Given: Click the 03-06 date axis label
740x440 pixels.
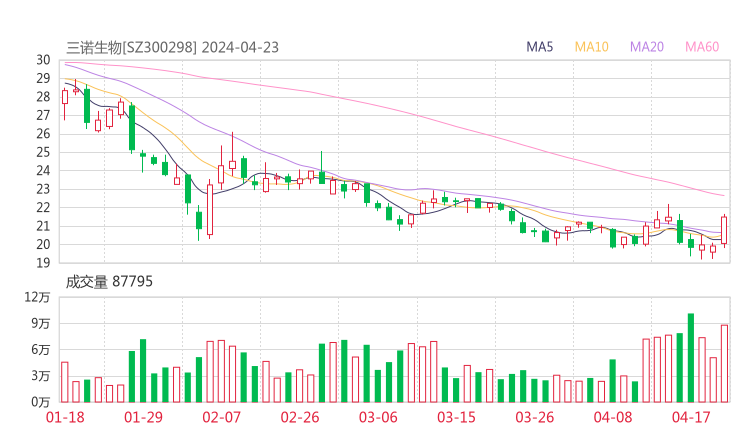Looking at the screenshot, I should coord(378,417).
